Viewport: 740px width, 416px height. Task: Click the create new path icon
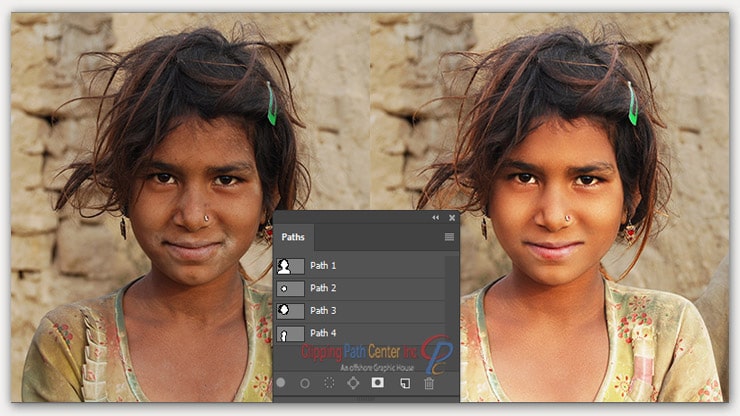coord(405,382)
